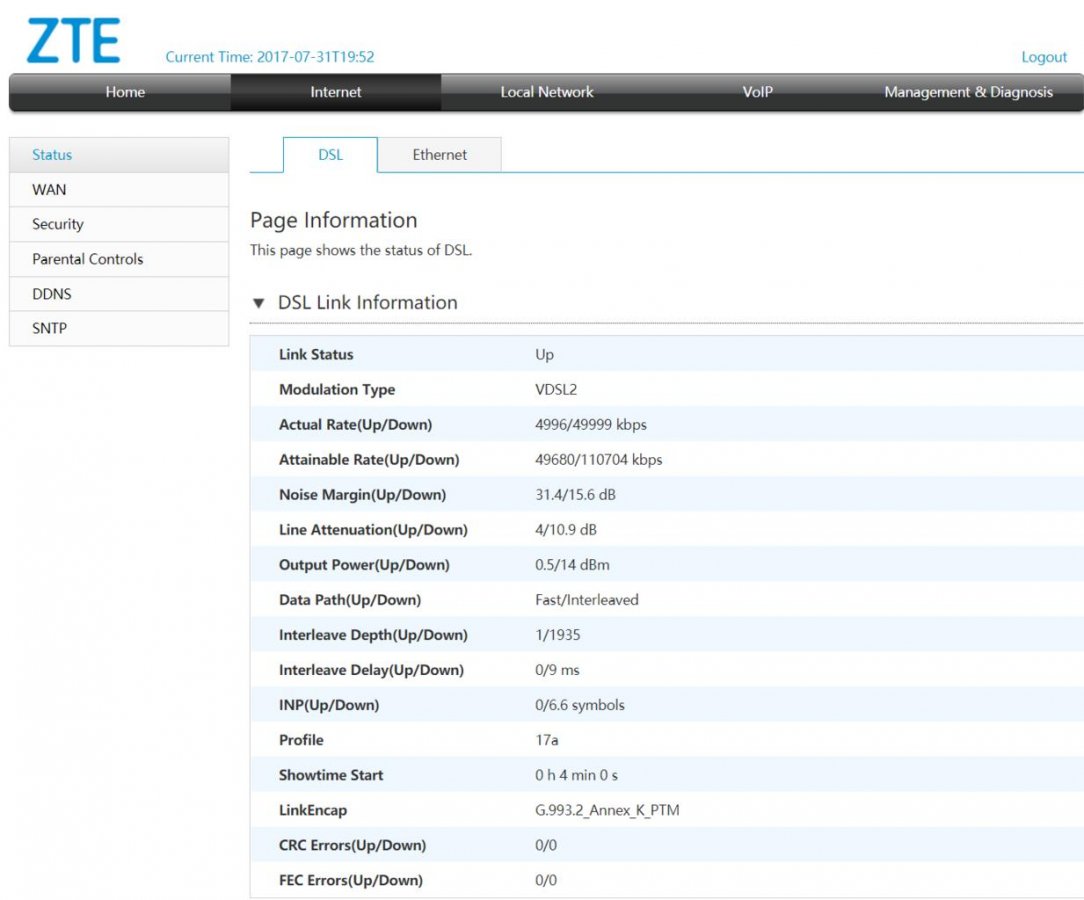This screenshot has height=900, width=1084.
Task: Collapse the DSL Link Information section
Action: [x=260, y=302]
